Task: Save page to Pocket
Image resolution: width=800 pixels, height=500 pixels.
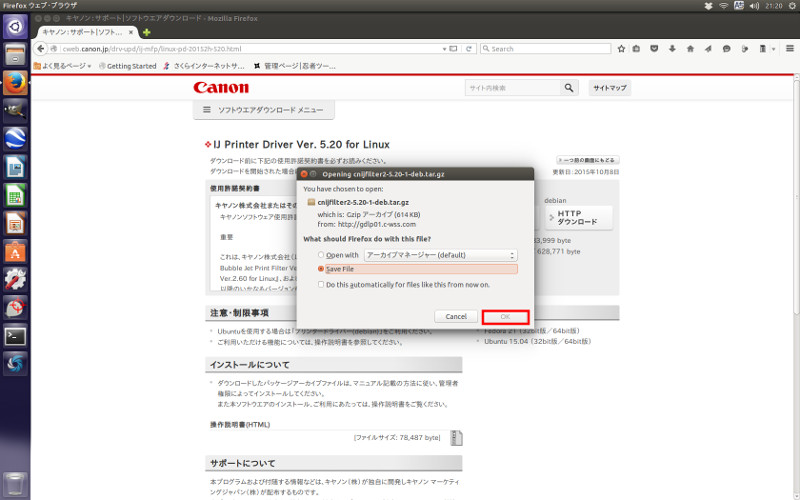Action: (x=654, y=48)
